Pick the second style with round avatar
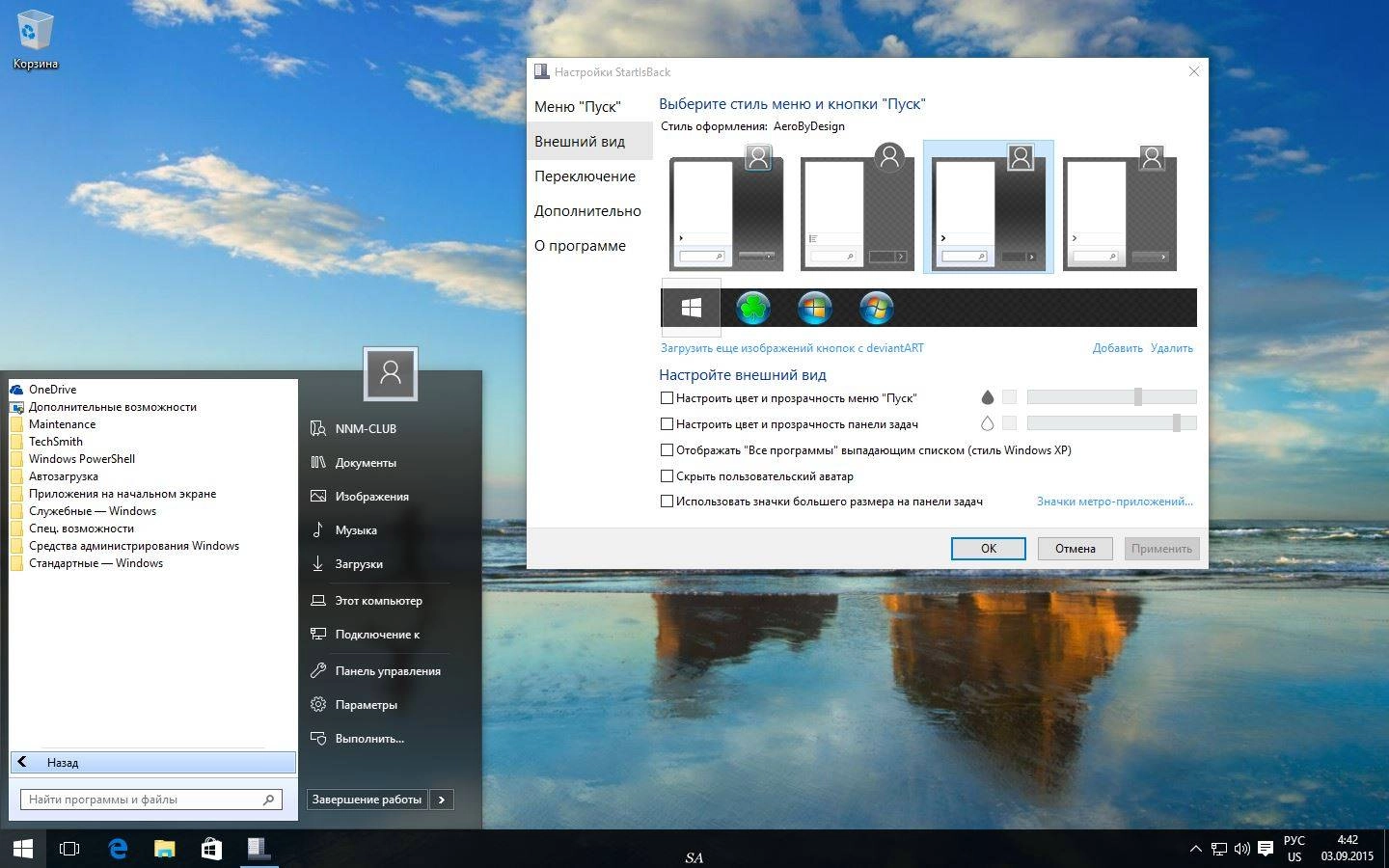Viewport: 1389px width, 868px height. click(x=858, y=206)
